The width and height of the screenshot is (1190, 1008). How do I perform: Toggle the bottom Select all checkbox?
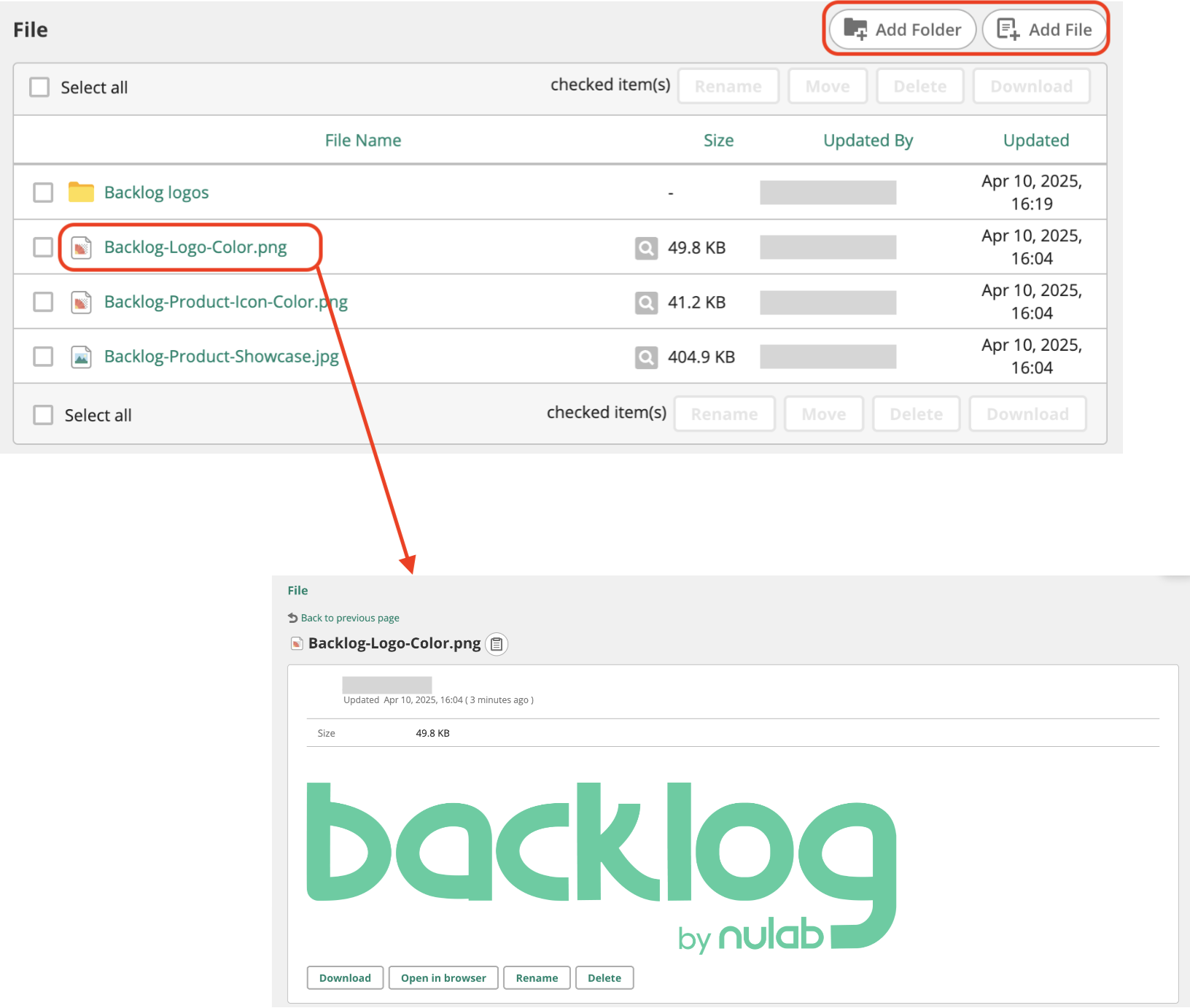tap(44, 415)
